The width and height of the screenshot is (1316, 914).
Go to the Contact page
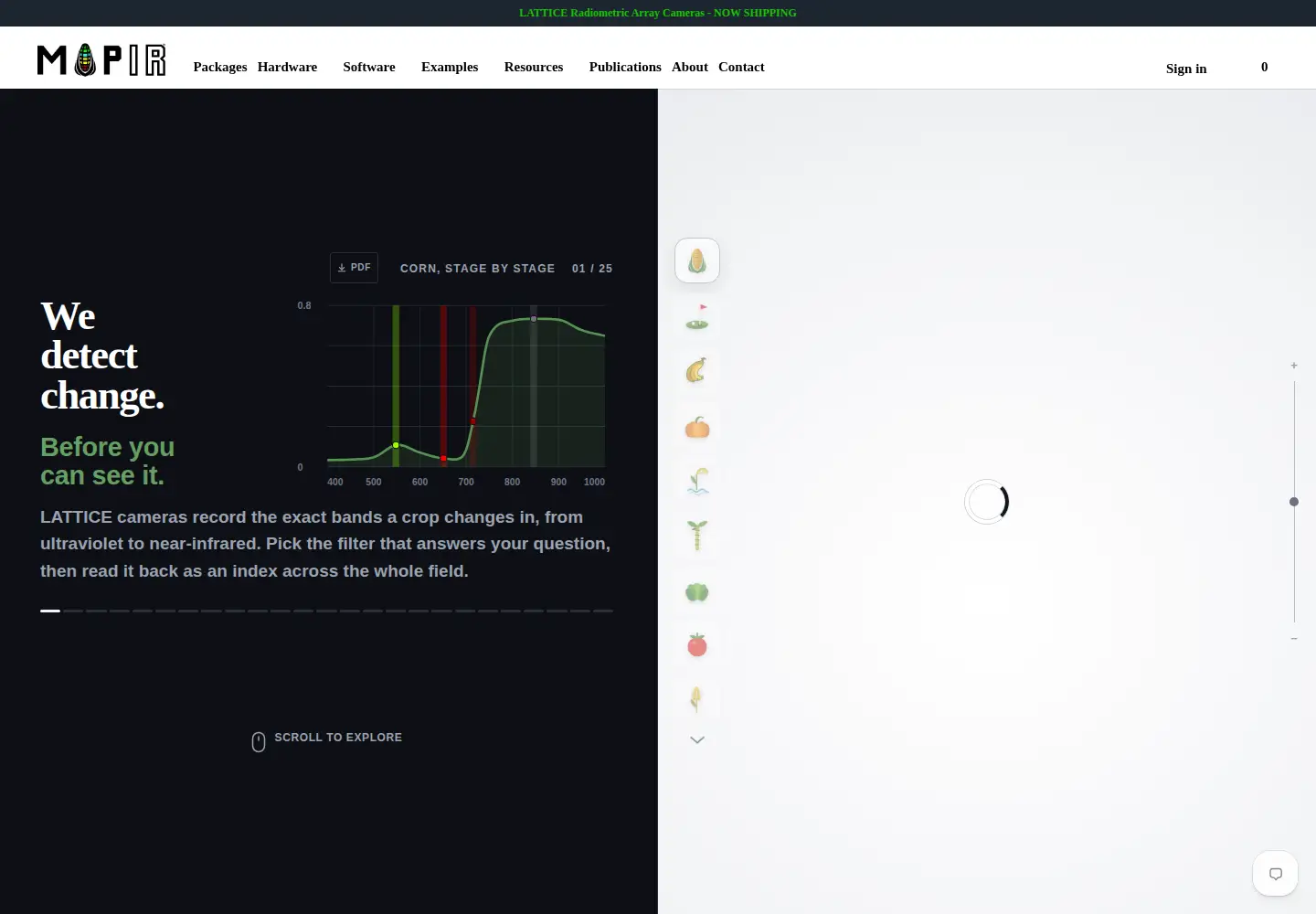[x=741, y=67]
